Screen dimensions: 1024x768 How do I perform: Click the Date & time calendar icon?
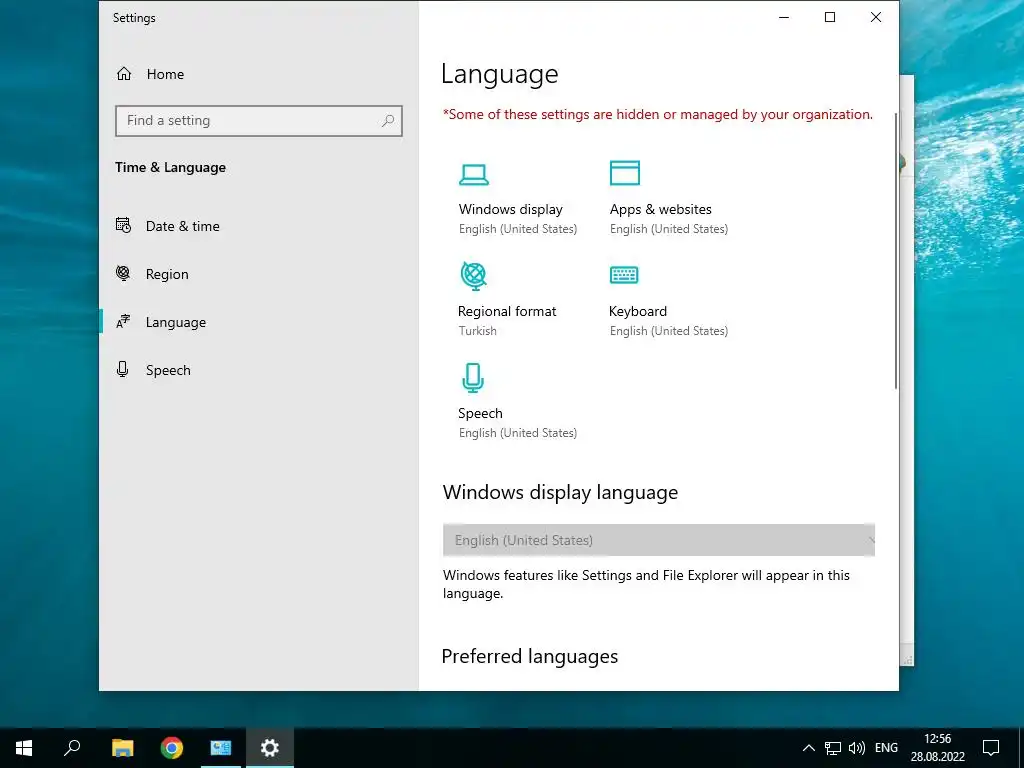pyautogui.click(x=123, y=225)
